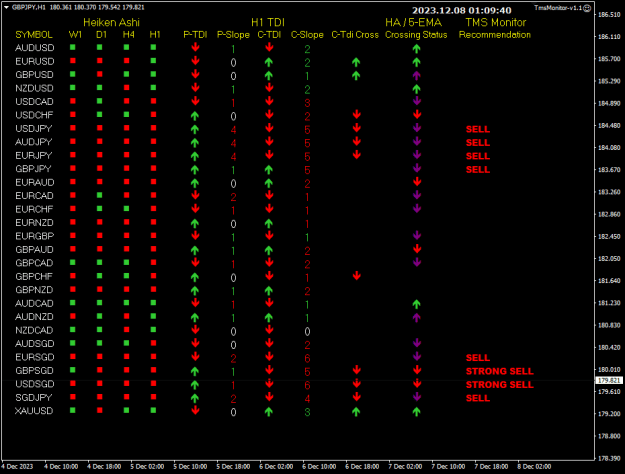
Task: Click the USDCHF C-Tdi Cross red down arrow
Action: click(x=357, y=115)
